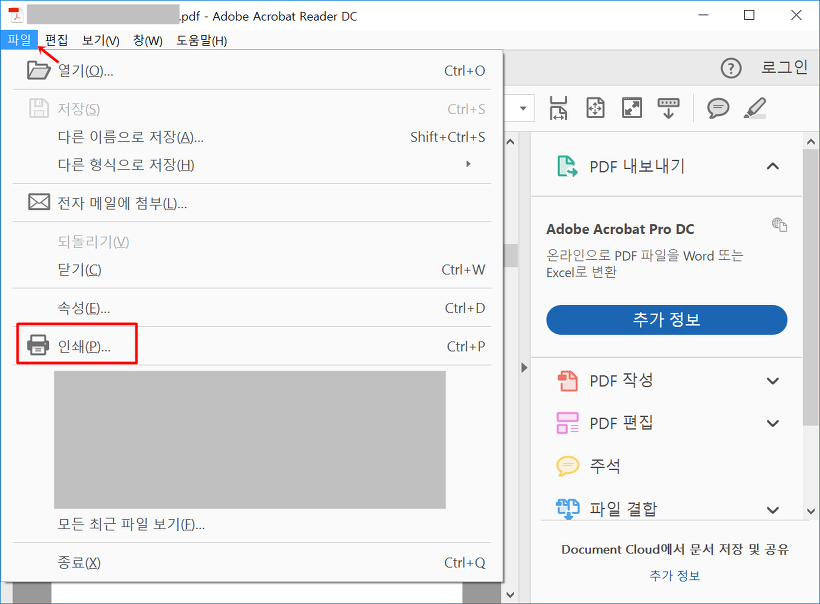
Task: Click the printer icon
Action: click(x=38, y=345)
